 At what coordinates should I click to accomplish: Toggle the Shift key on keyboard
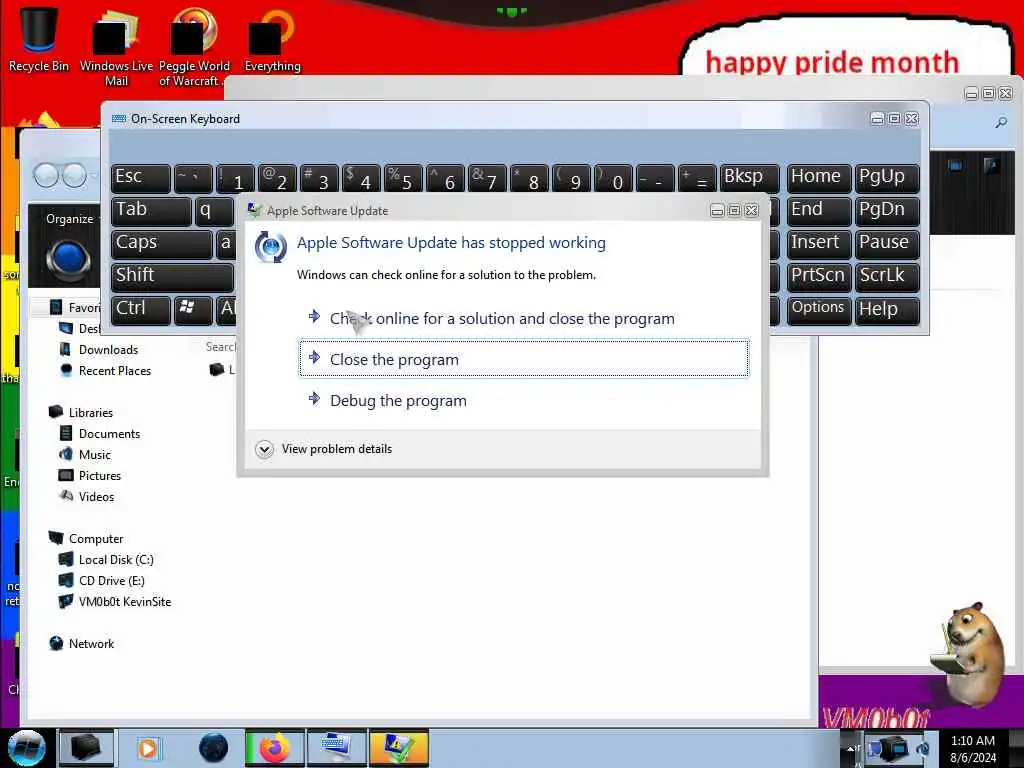tap(172, 277)
